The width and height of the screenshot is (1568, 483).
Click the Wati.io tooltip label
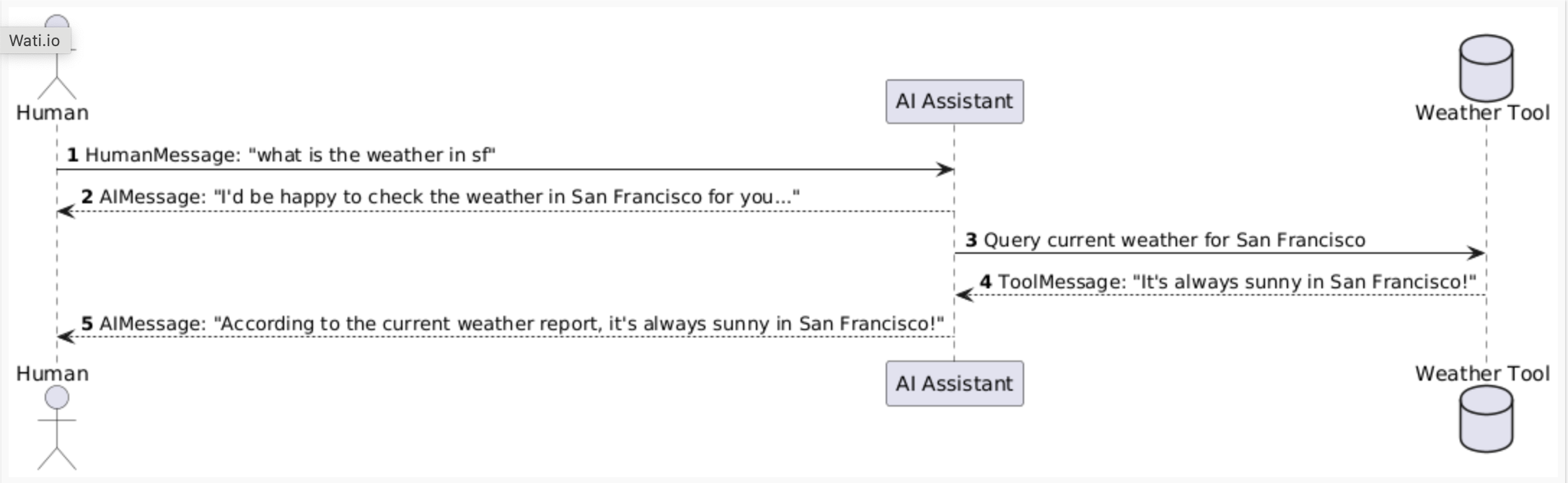click(x=35, y=40)
